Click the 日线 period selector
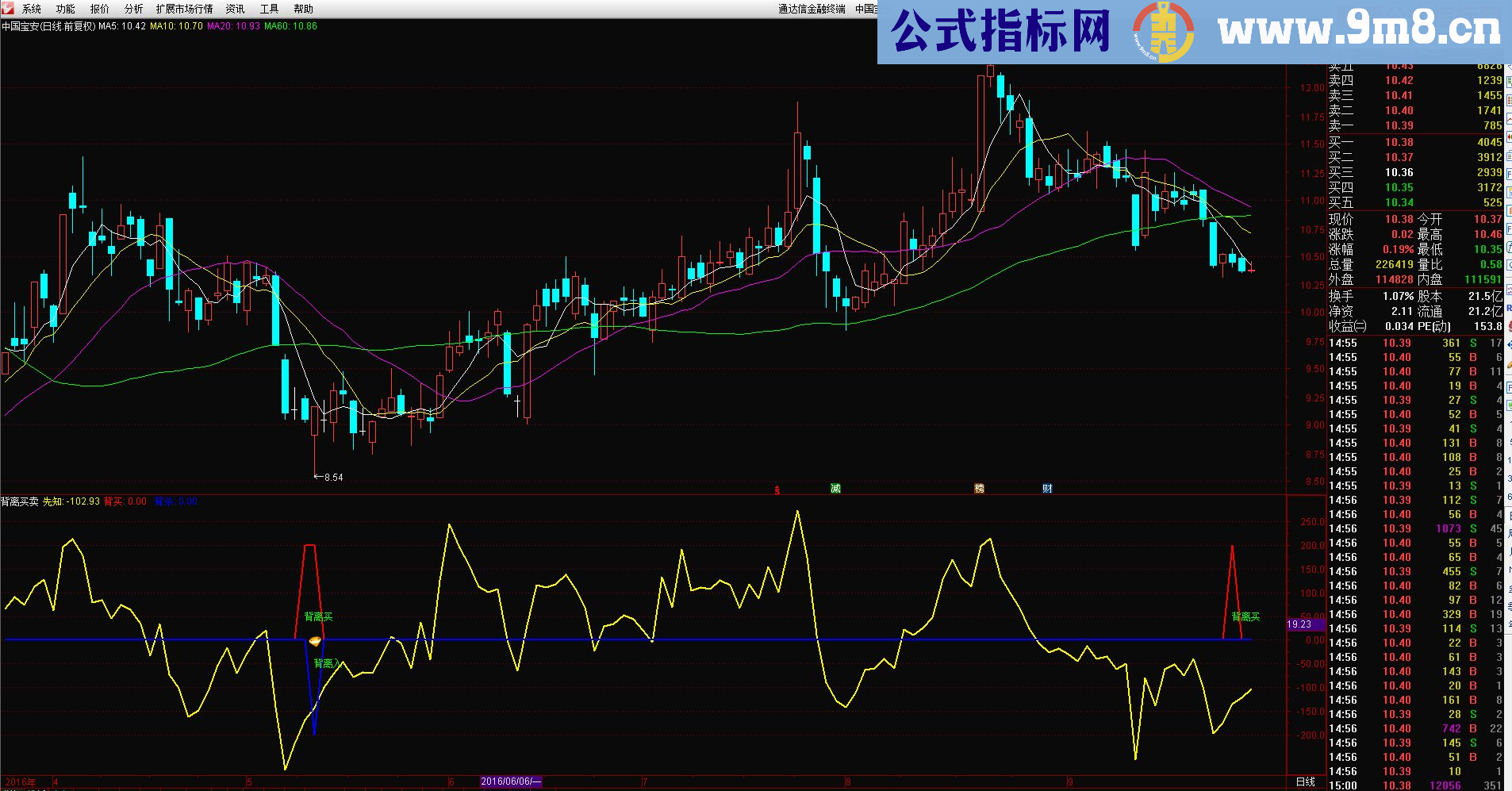This screenshot has height=791, width=1512. pyautogui.click(x=1305, y=781)
